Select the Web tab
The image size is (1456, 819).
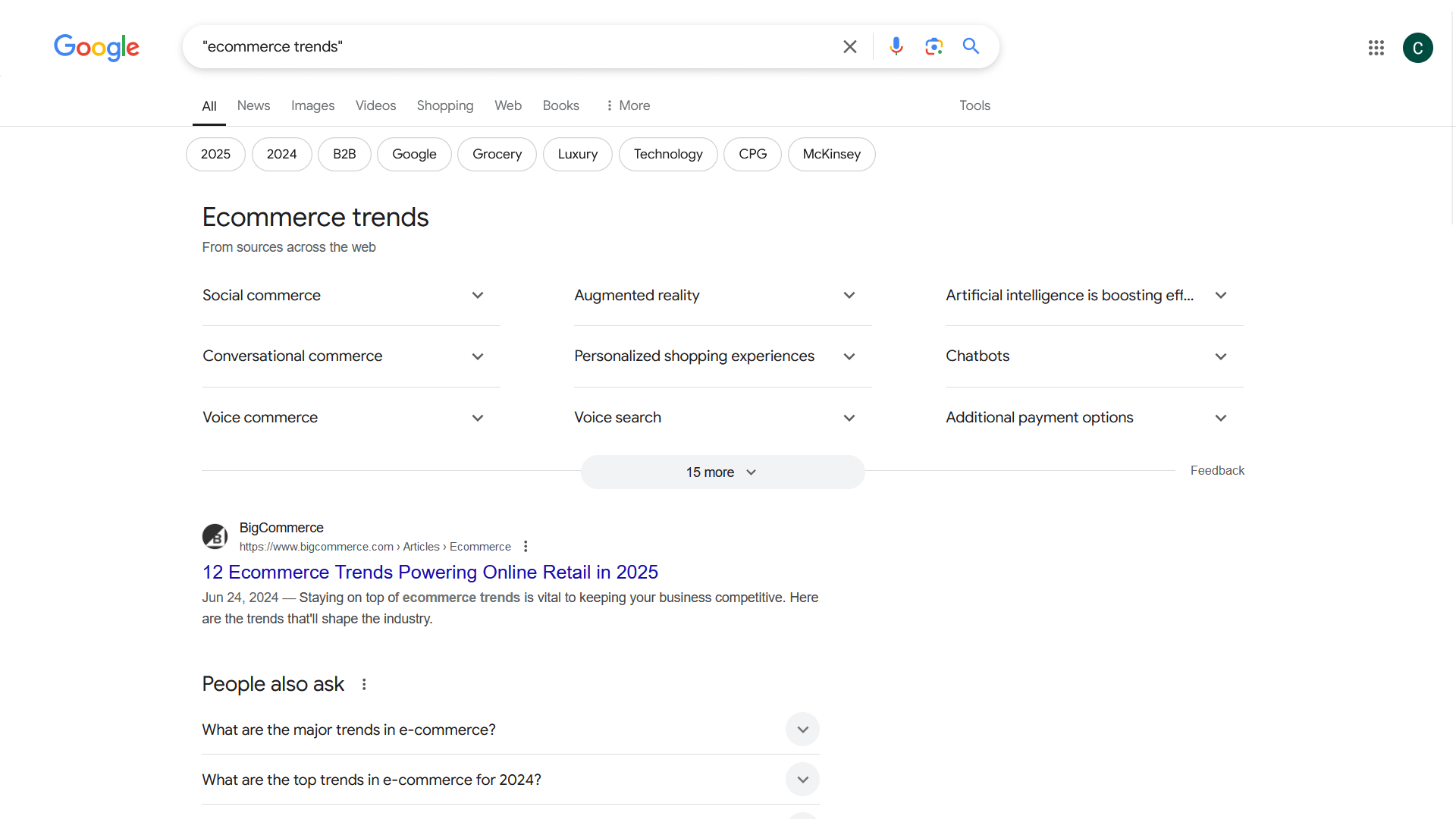(x=508, y=105)
